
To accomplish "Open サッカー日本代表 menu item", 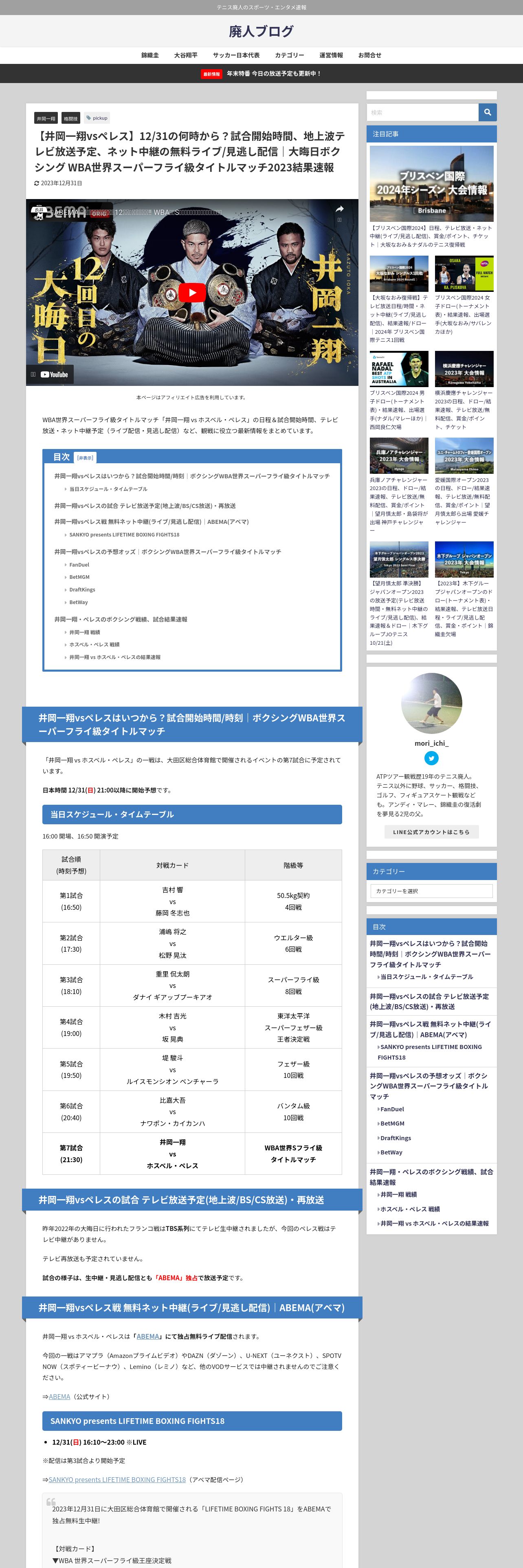I will (x=236, y=55).
